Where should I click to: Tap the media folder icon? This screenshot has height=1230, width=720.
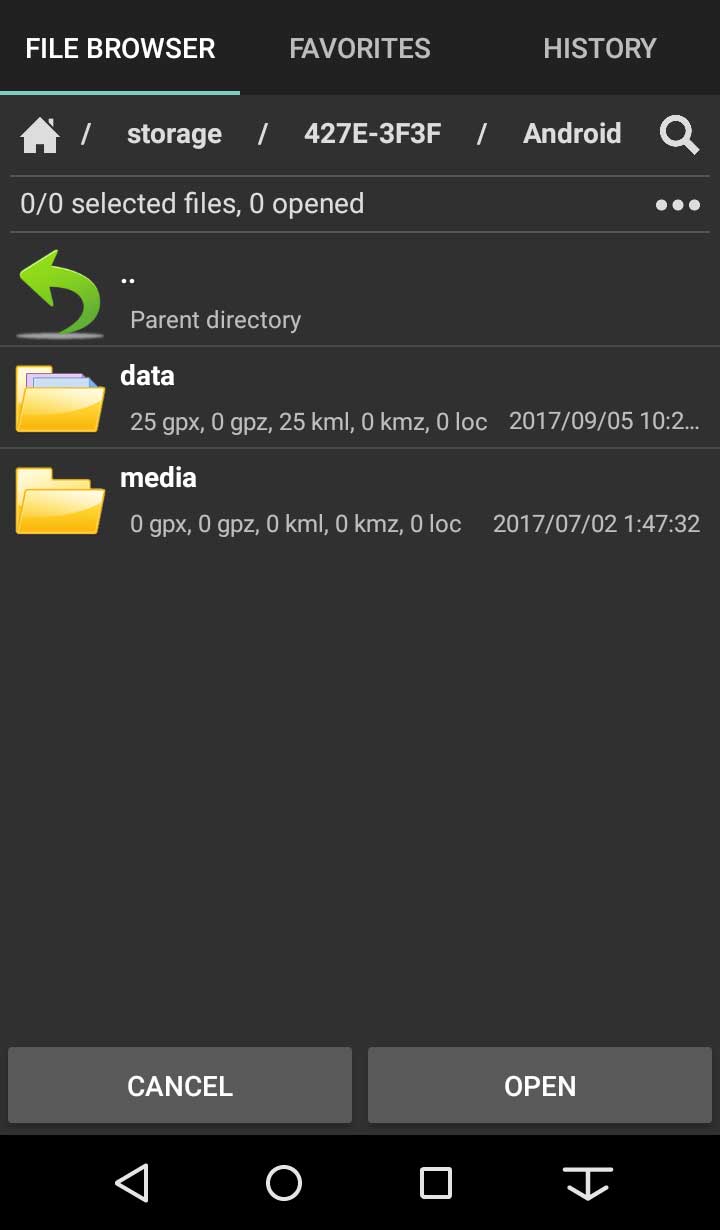coord(60,500)
